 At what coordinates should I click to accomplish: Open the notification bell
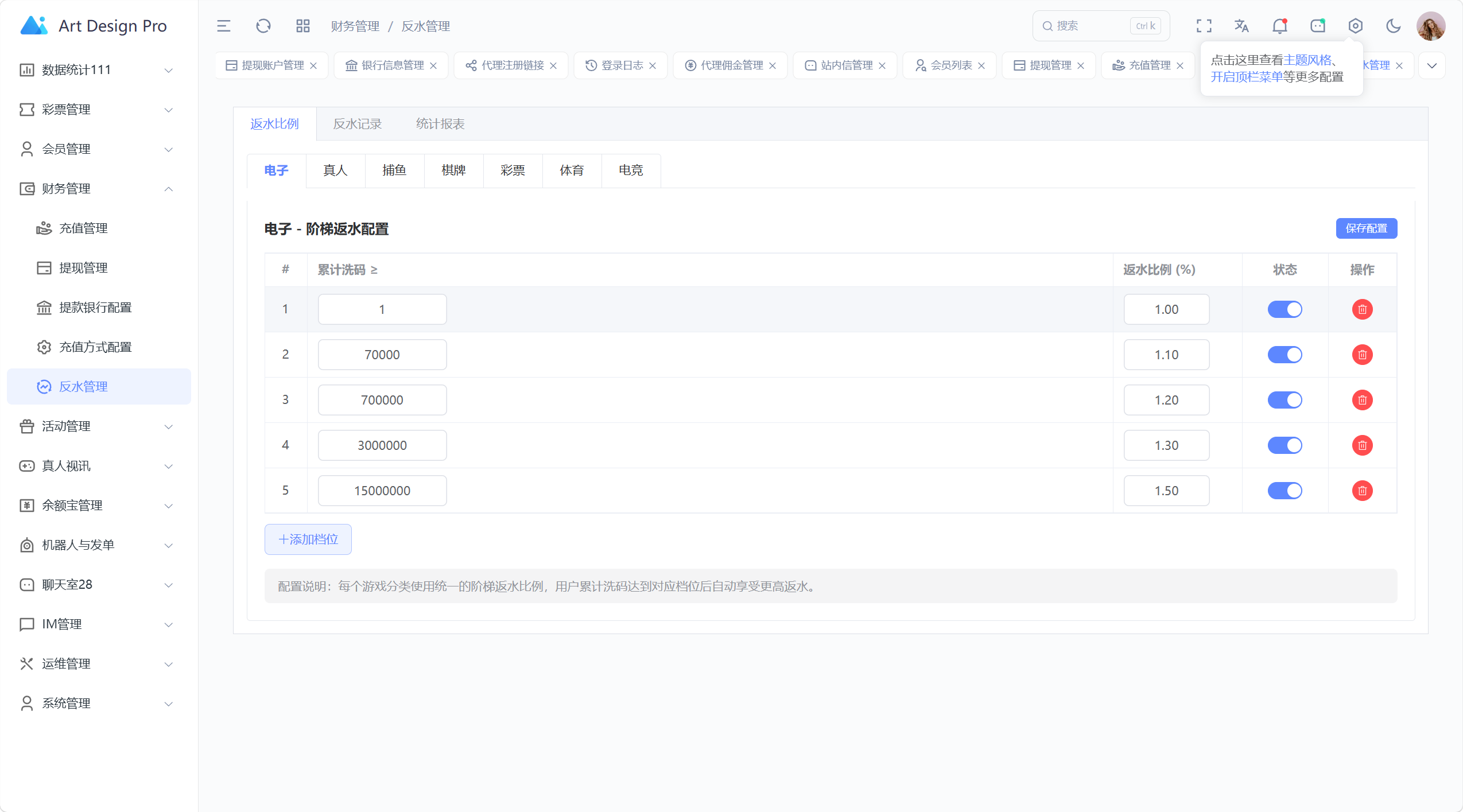tap(1279, 26)
